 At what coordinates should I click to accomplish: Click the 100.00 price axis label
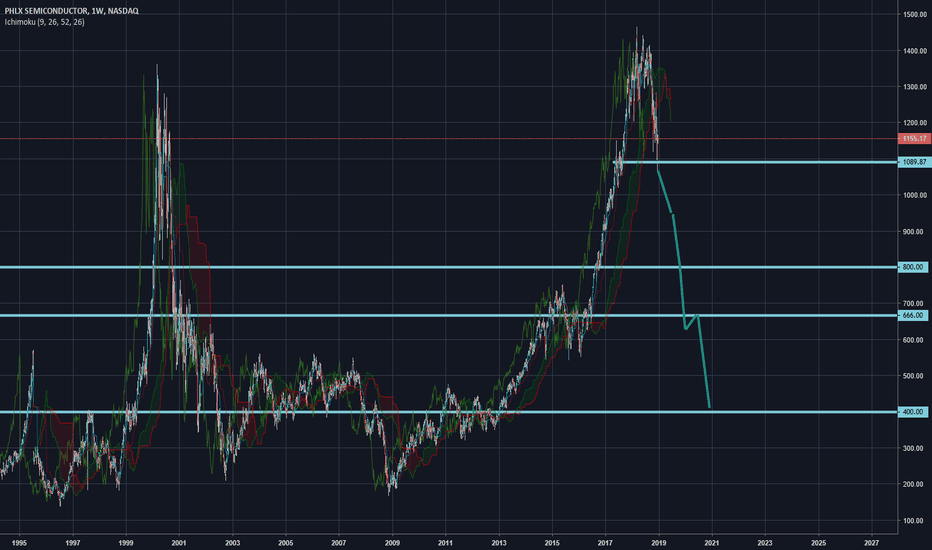click(x=913, y=520)
